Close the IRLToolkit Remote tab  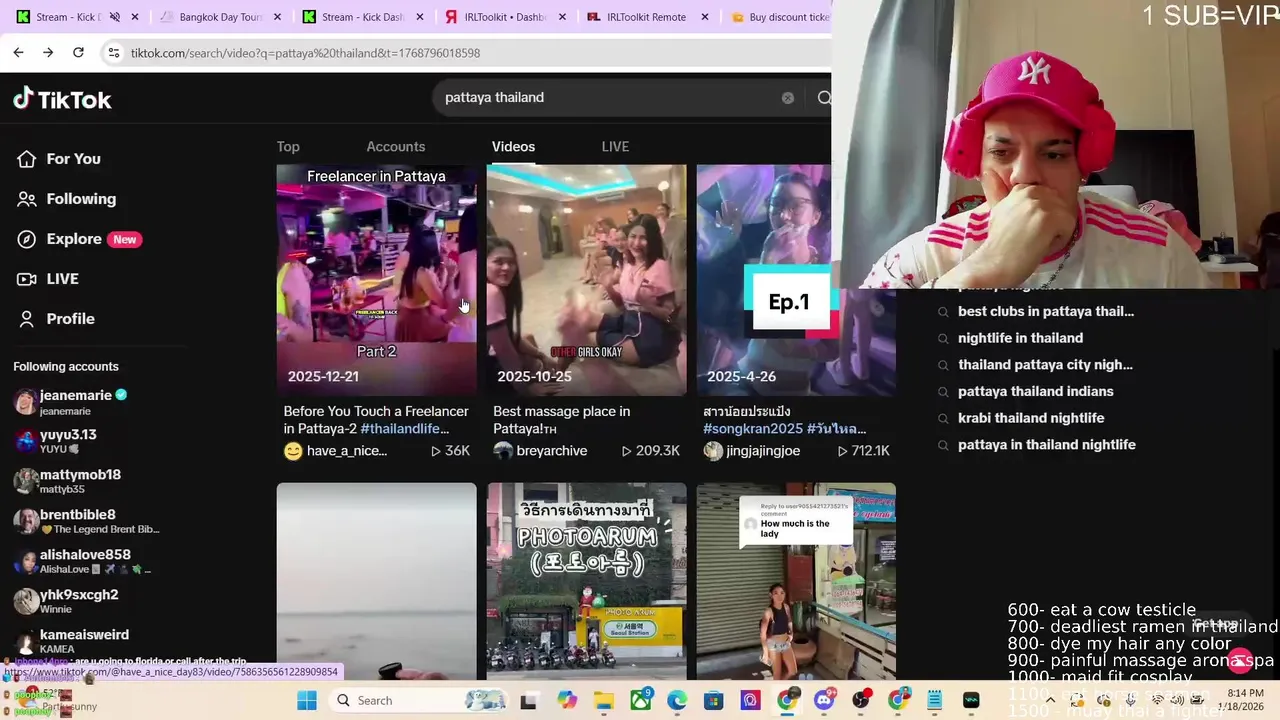(705, 17)
